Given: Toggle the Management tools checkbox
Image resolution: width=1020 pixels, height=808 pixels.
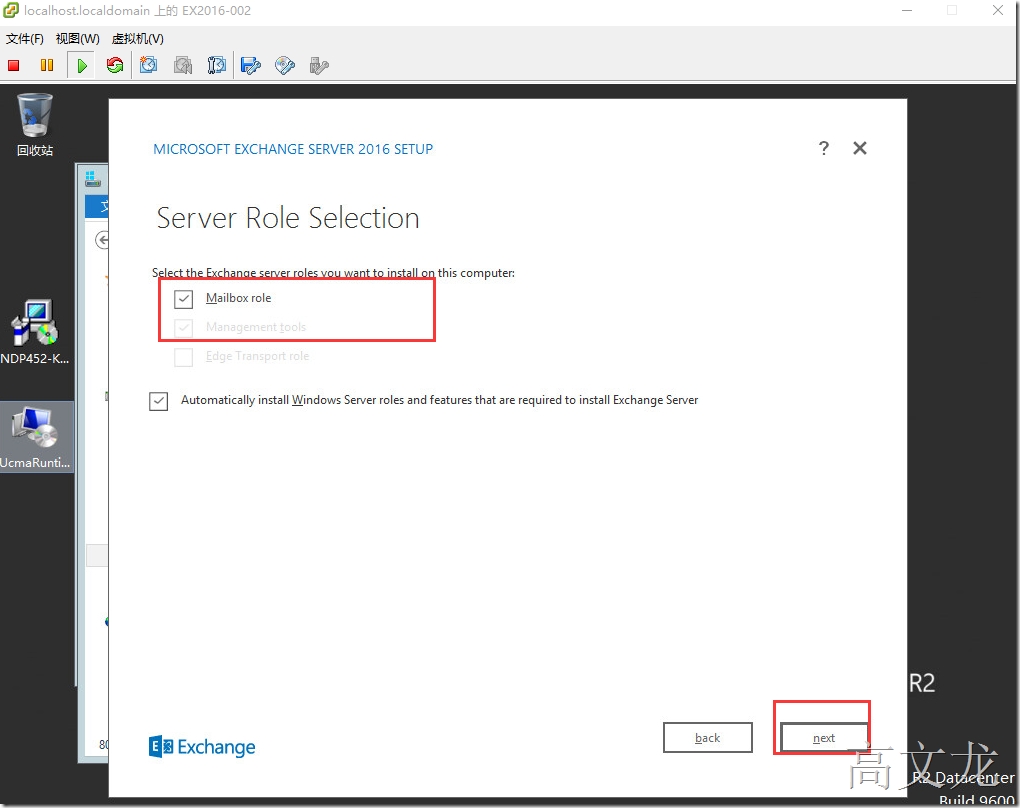Looking at the screenshot, I should [x=183, y=327].
